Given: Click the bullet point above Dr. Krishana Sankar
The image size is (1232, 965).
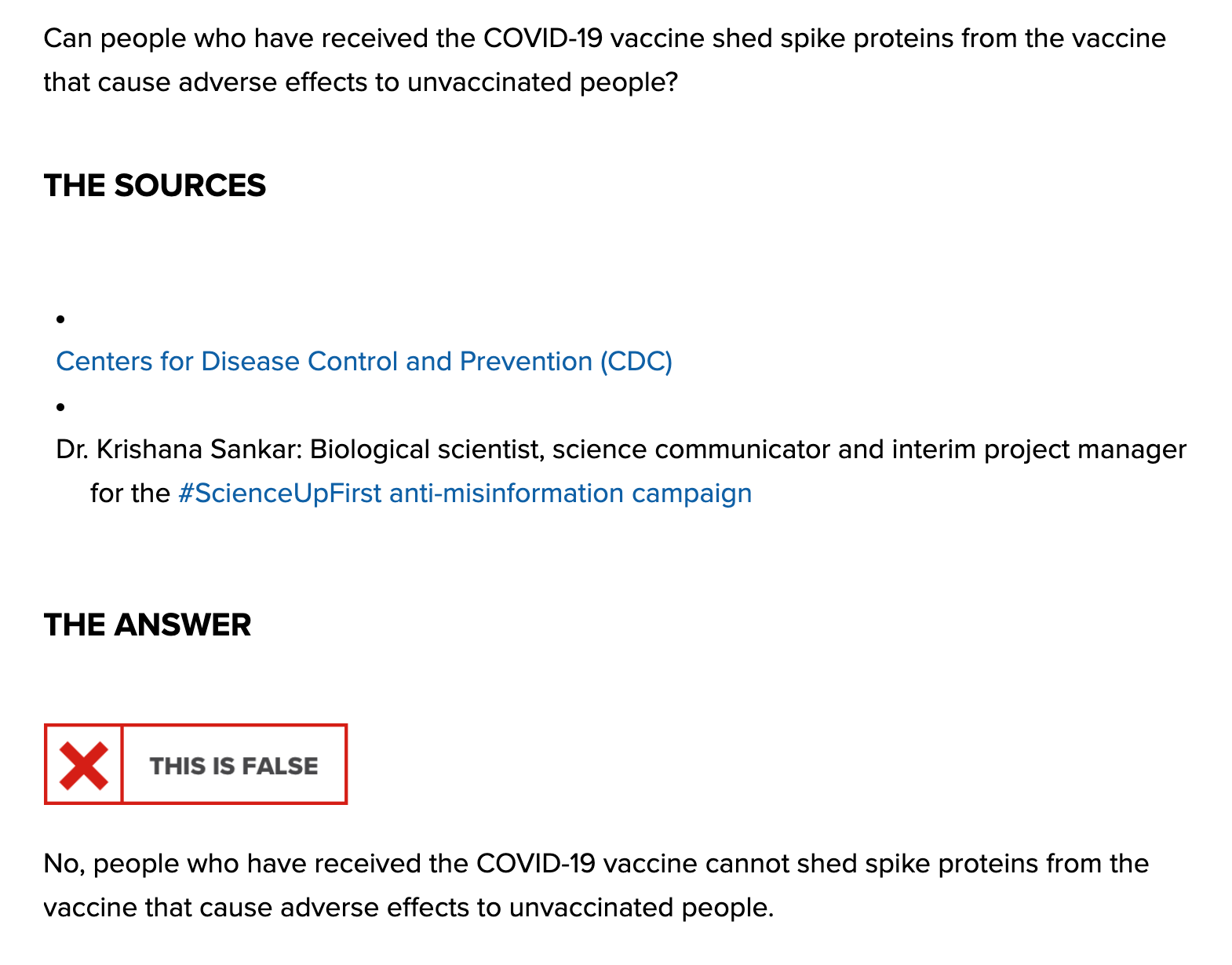Looking at the screenshot, I should point(60,406).
